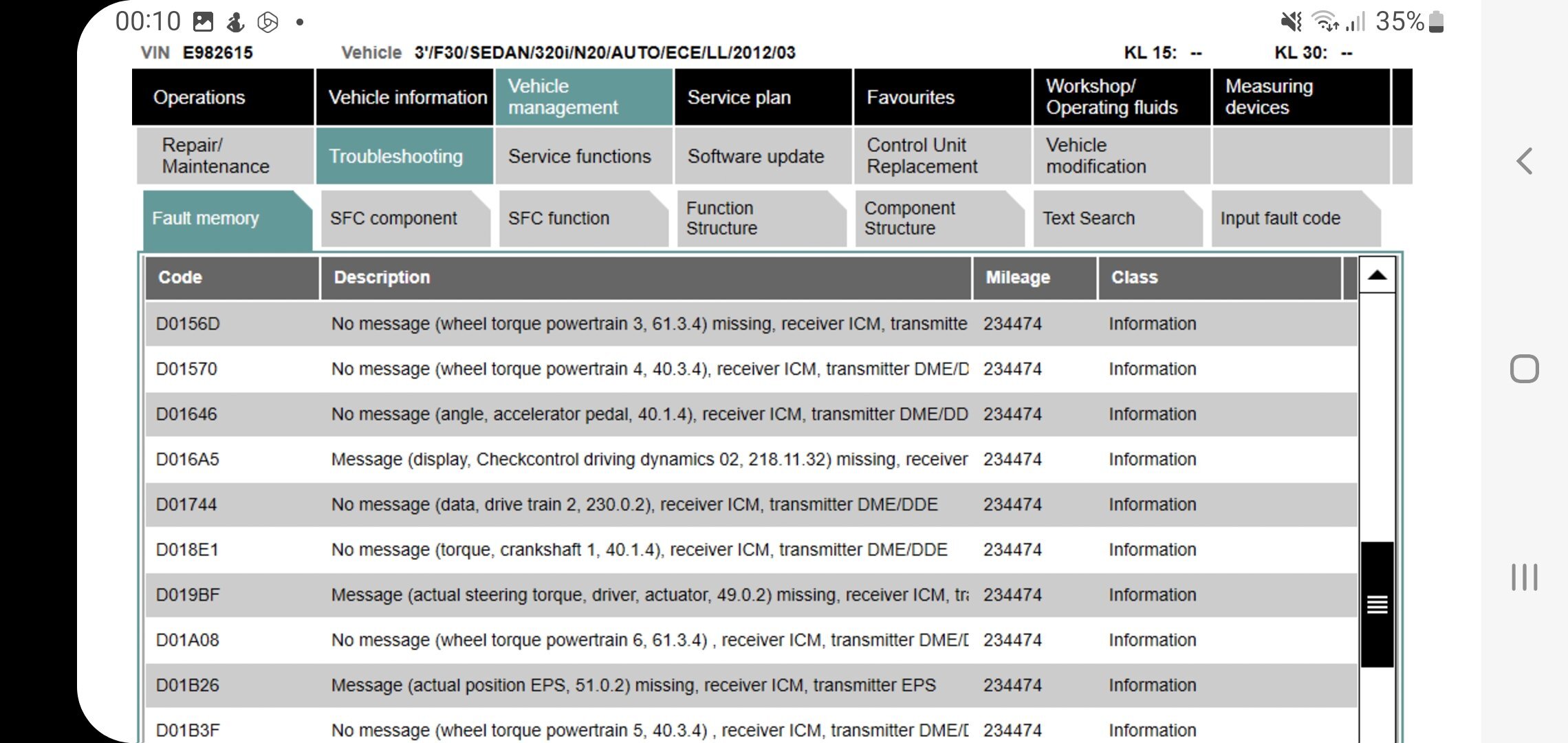Click the torque crankshaft 1 message description
This screenshot has width=1568, height=743.
point(639,550)
